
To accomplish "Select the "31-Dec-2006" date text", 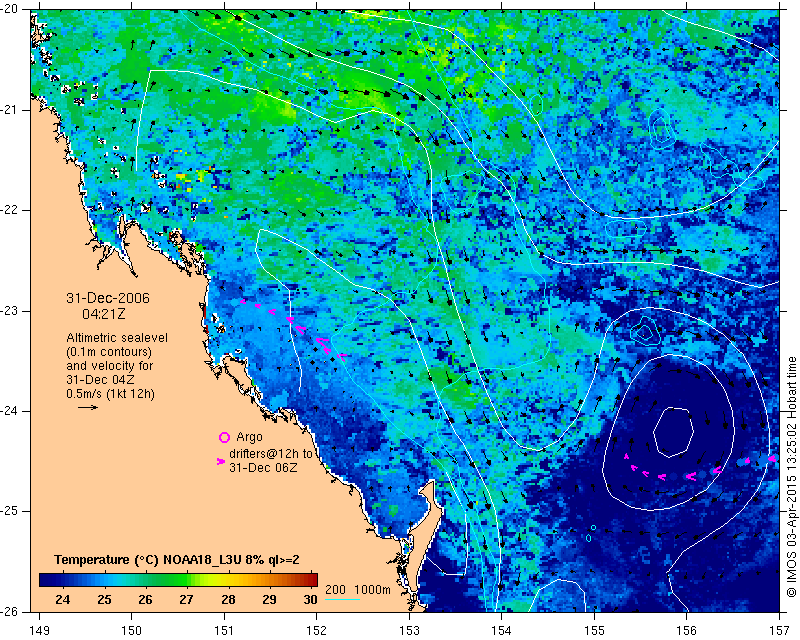I will point(108,298).
